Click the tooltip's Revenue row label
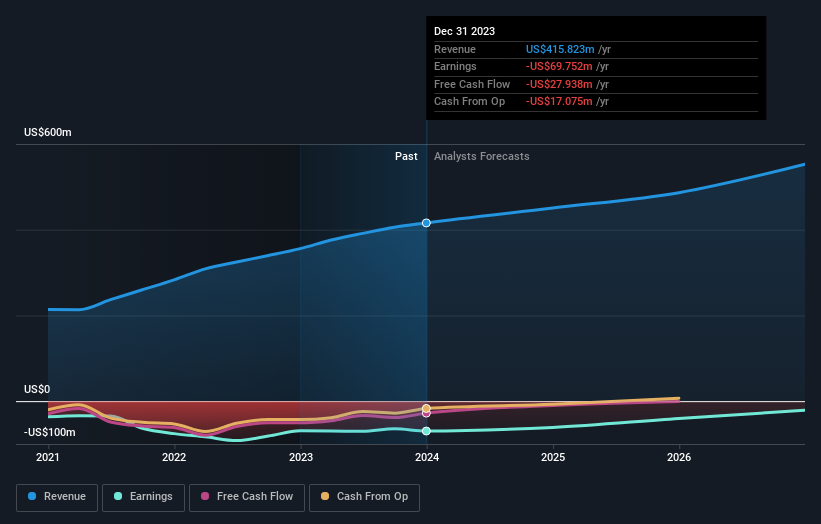The width and height of the screenshot is (821, 524). tap(455, 49)
